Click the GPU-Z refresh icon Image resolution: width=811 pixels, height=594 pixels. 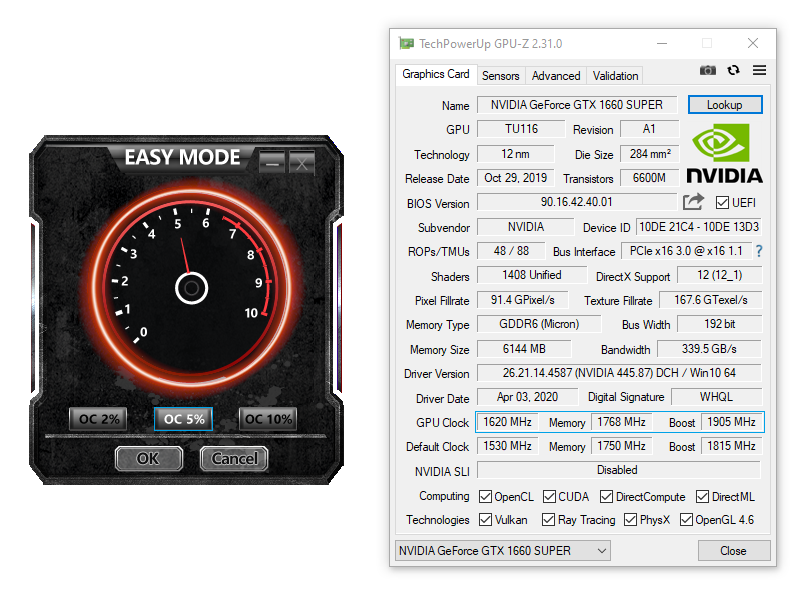coord(733,70)
